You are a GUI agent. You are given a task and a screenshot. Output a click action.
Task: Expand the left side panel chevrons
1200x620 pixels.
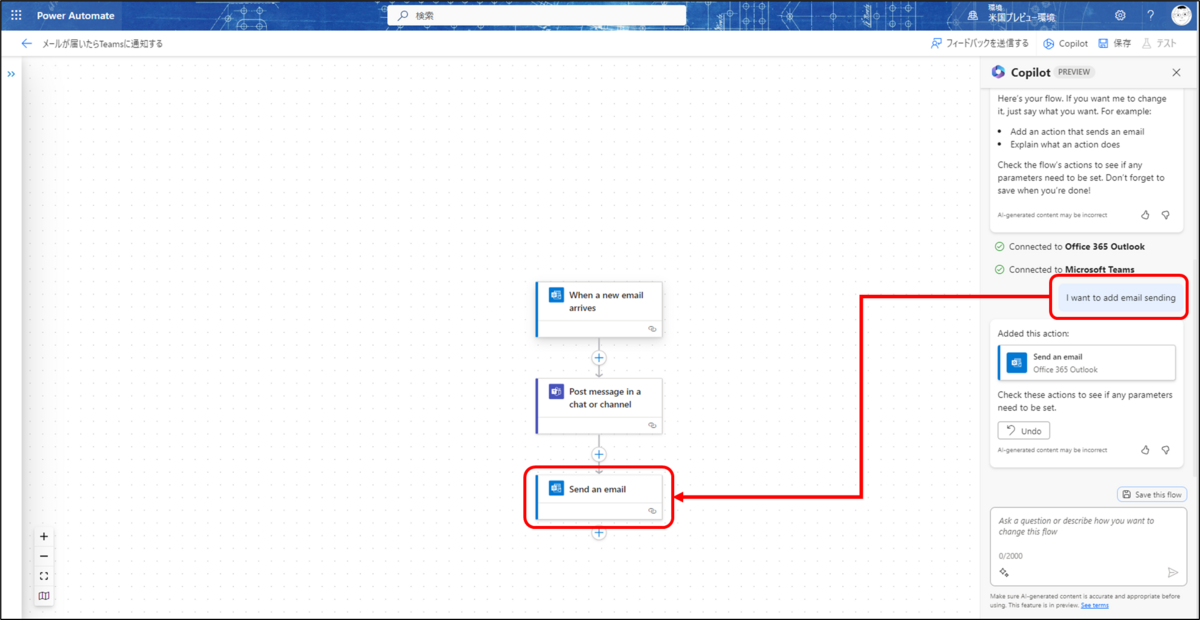click(x=12, y=74)
